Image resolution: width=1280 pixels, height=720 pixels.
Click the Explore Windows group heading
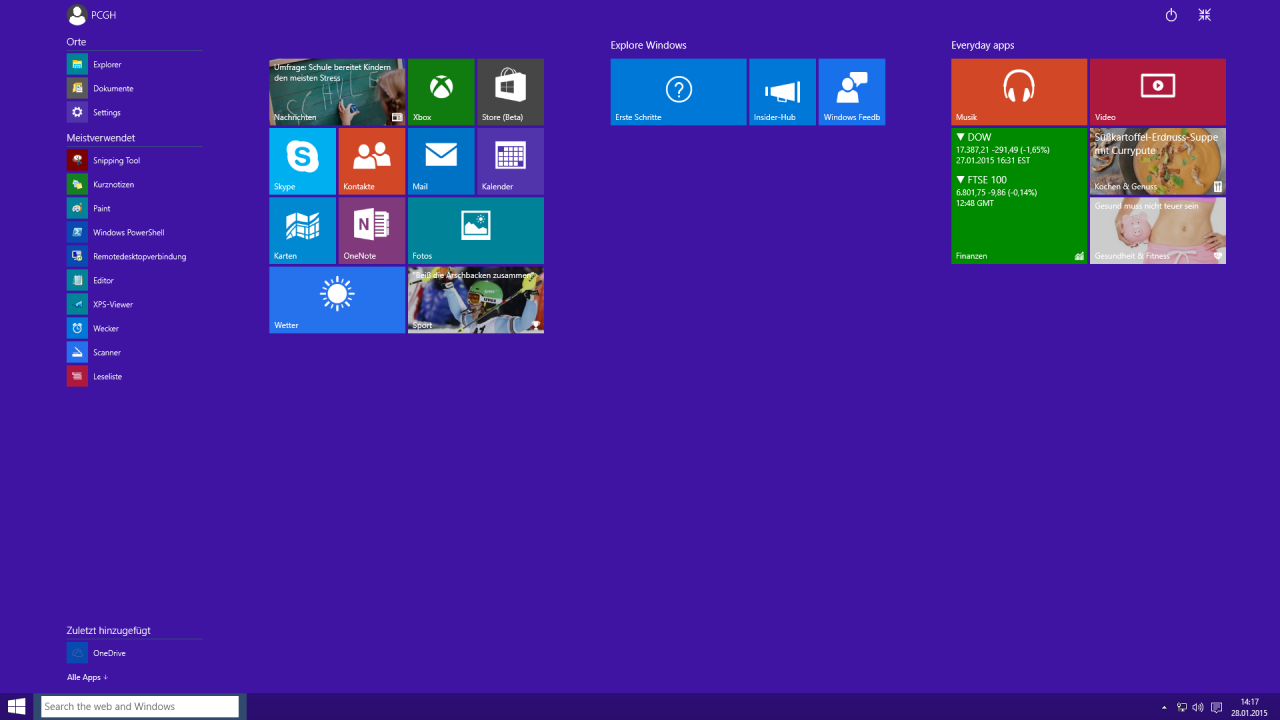[648, 45]
